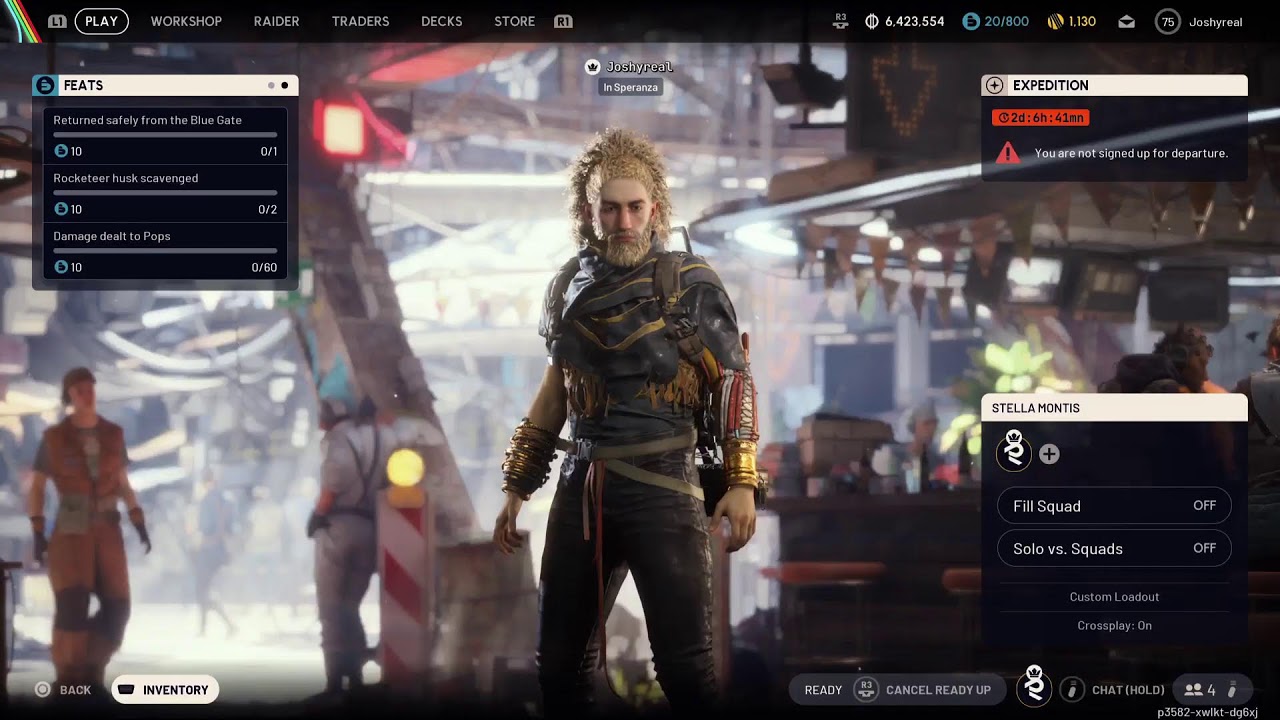Open the Decks tab

pyautogui.click(x=442, y=21)
